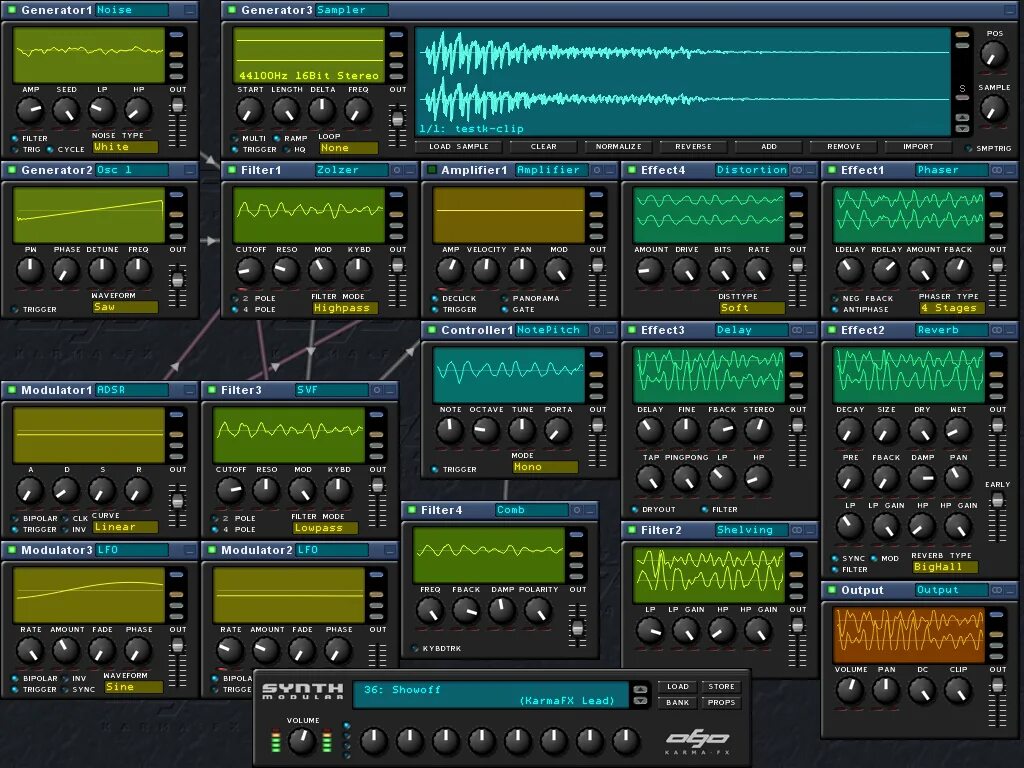This screenshot has width=1024, height=768.
Task: Open Distortion DISTTYPE Soft dropdown
Action: point(751,308)
